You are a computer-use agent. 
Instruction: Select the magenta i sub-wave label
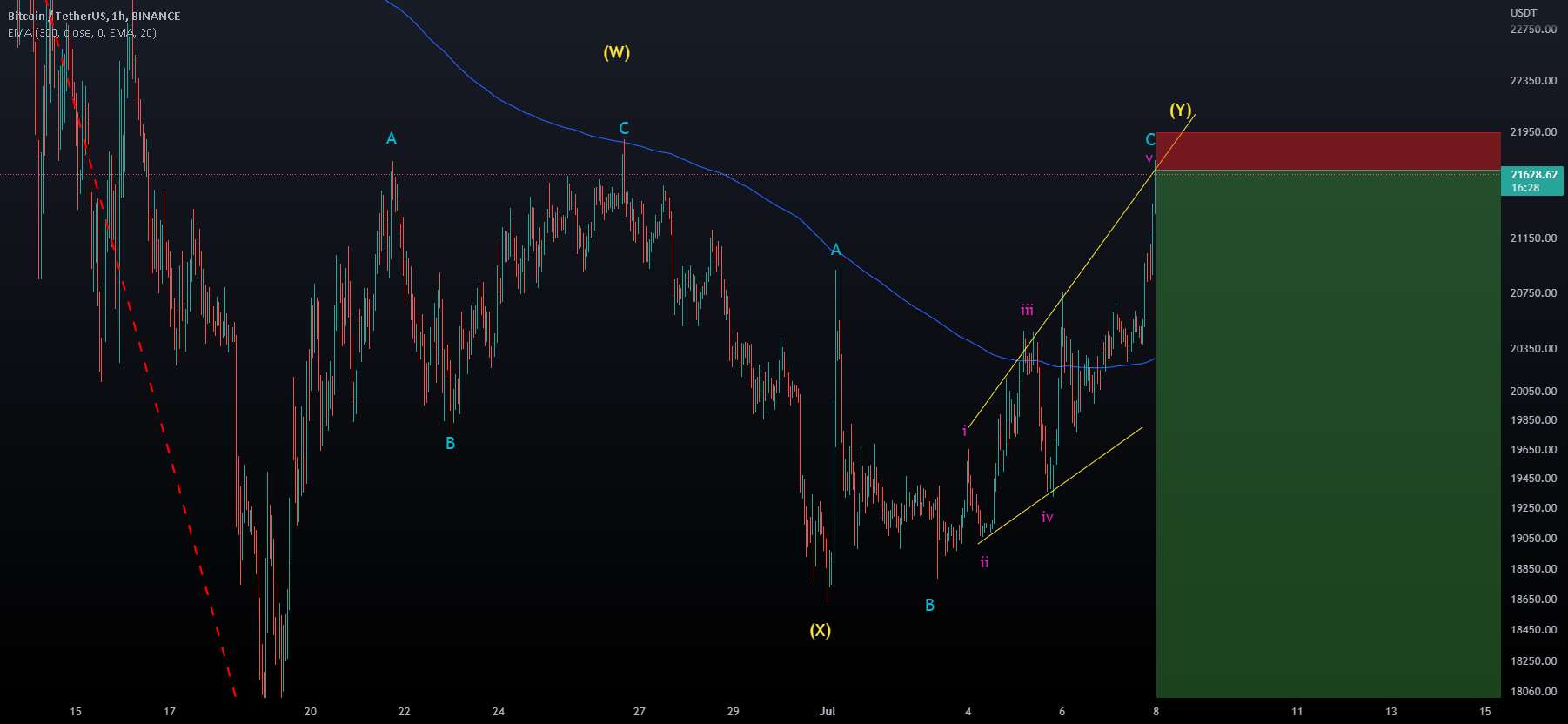click(x=964, y=431)
